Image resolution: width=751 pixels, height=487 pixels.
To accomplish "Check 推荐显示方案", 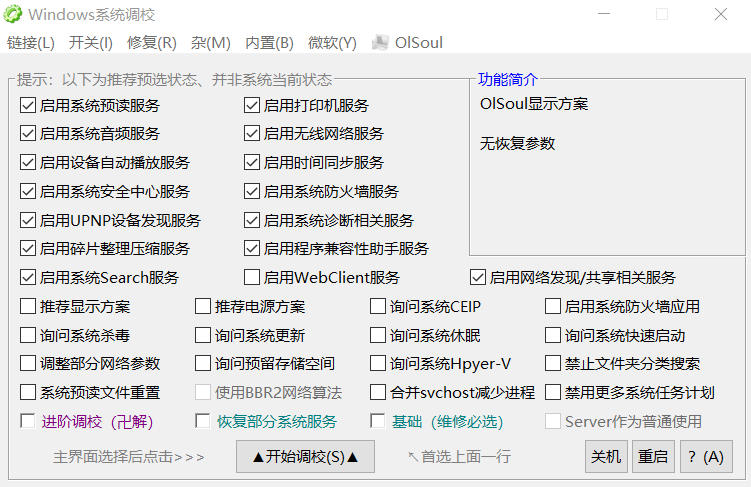I will coord(28,306).
